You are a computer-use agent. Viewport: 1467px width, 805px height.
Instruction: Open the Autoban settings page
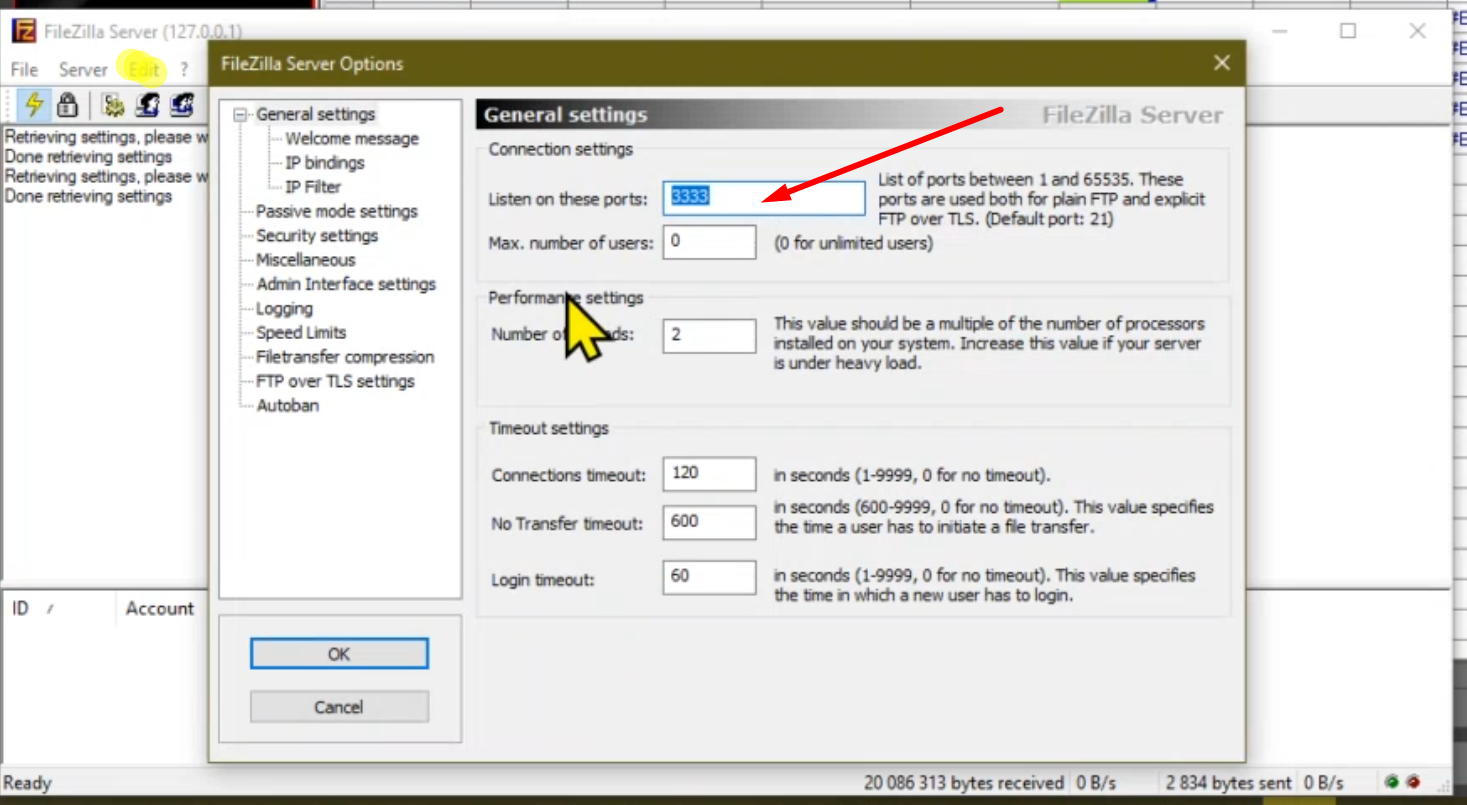pyautogui.click(x=287, y=405)
